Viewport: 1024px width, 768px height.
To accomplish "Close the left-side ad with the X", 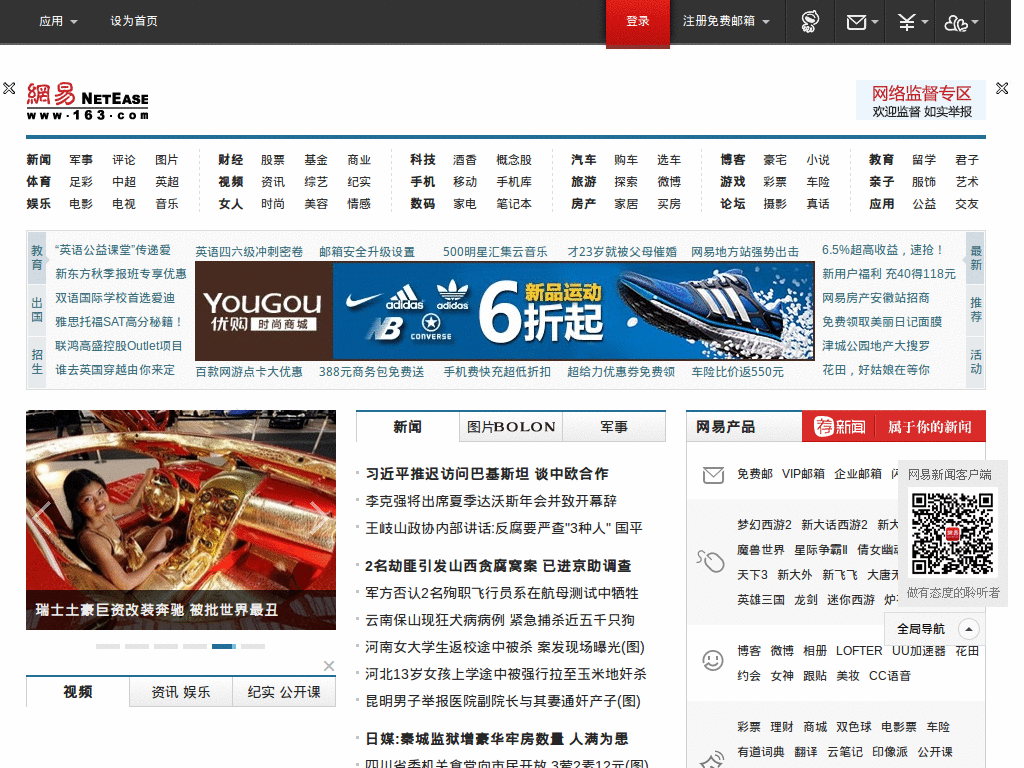I will (9, 88).
